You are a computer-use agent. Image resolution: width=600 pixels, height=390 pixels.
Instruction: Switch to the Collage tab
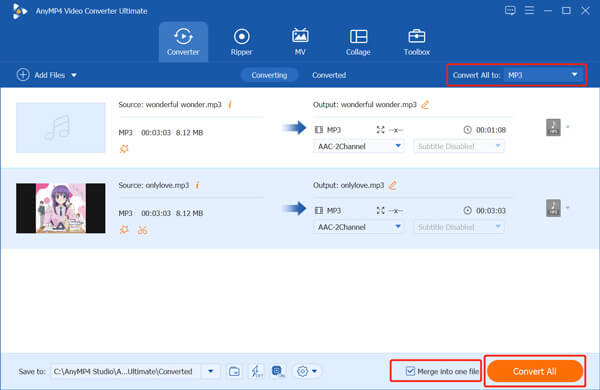(x=358, y=42)
